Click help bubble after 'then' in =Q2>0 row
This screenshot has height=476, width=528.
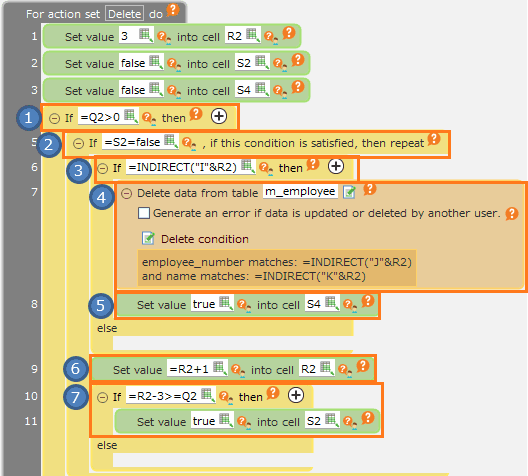(196, 114)
